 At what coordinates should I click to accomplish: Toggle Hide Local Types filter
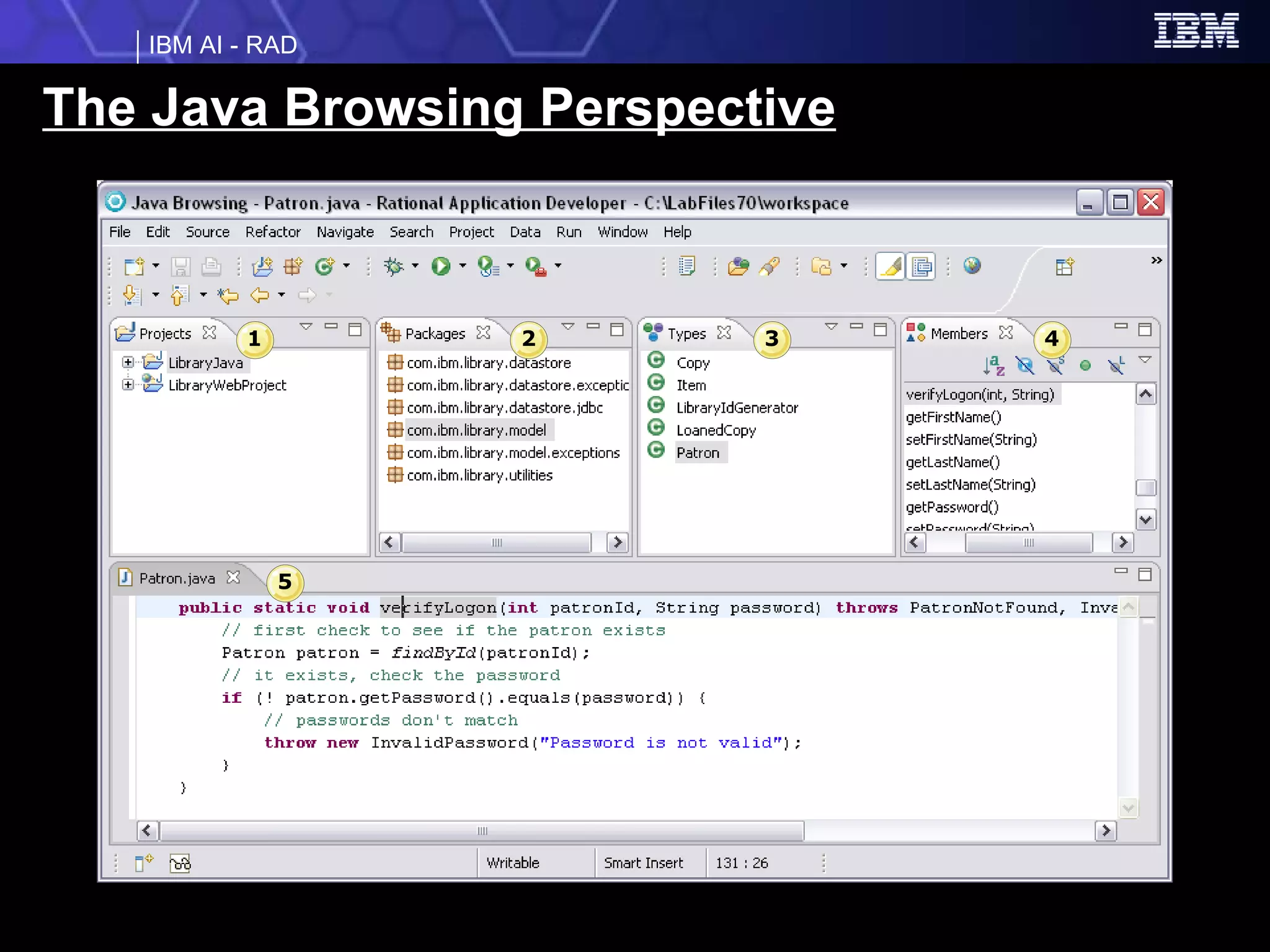1116,366
